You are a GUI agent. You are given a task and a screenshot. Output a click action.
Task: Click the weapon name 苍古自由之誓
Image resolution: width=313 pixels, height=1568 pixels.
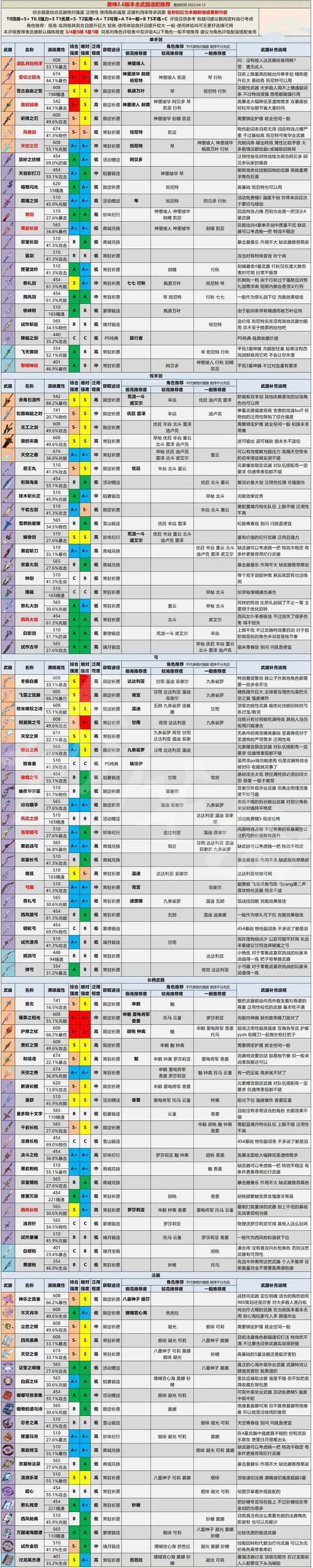point(30,91)
